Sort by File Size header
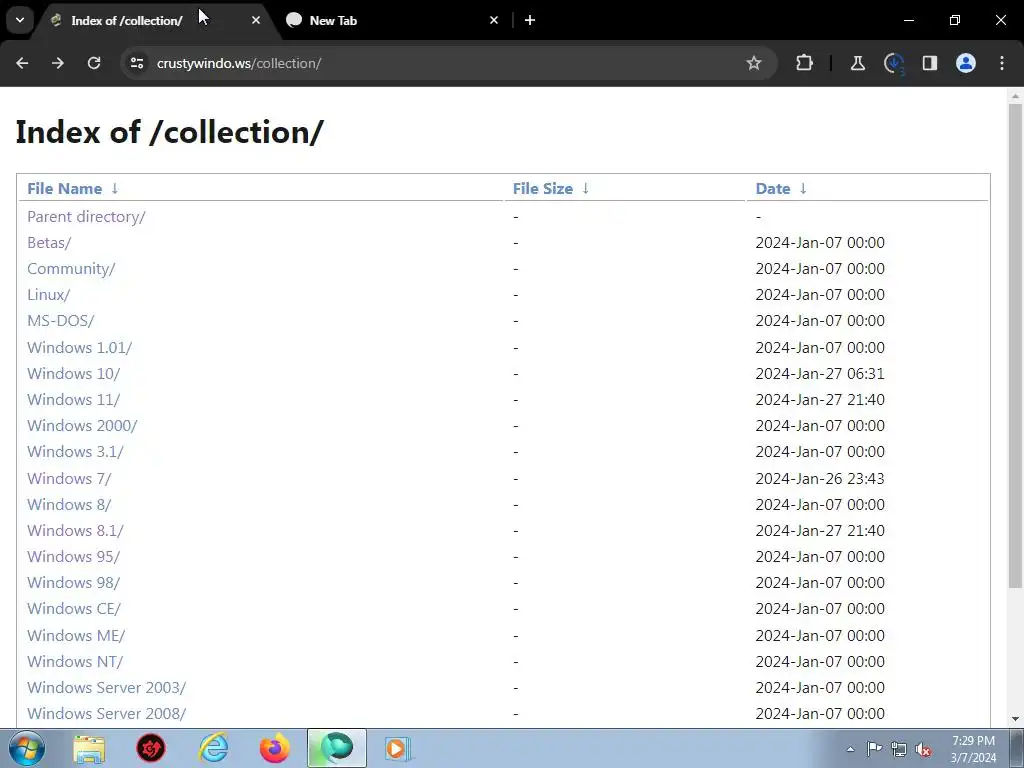Viewport: 1024px width, 768px height. coord(543,189)
